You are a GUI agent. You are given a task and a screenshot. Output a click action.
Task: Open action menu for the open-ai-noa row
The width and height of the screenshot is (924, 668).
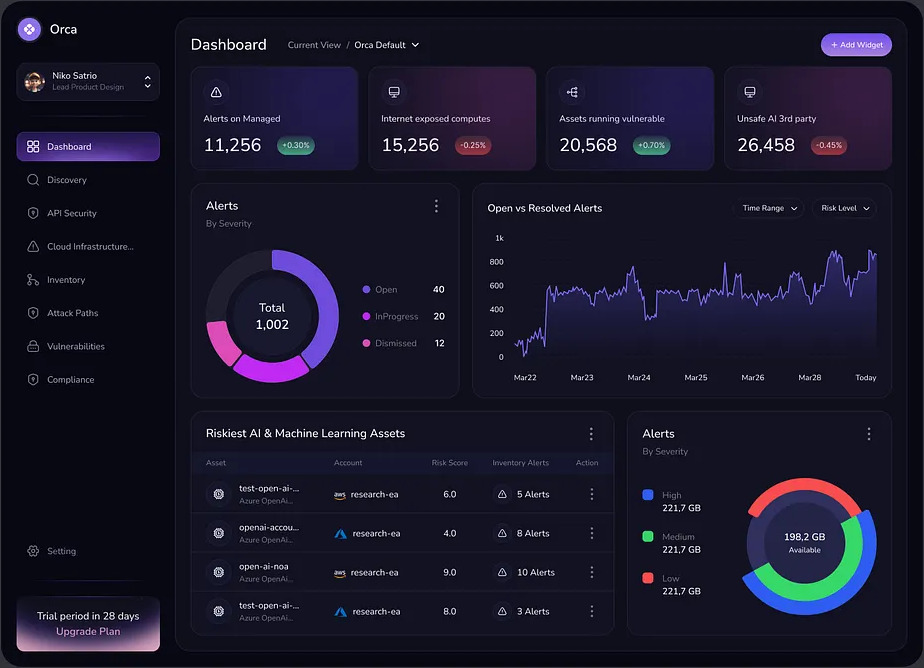pyautogui.click(x=592, y=572)
